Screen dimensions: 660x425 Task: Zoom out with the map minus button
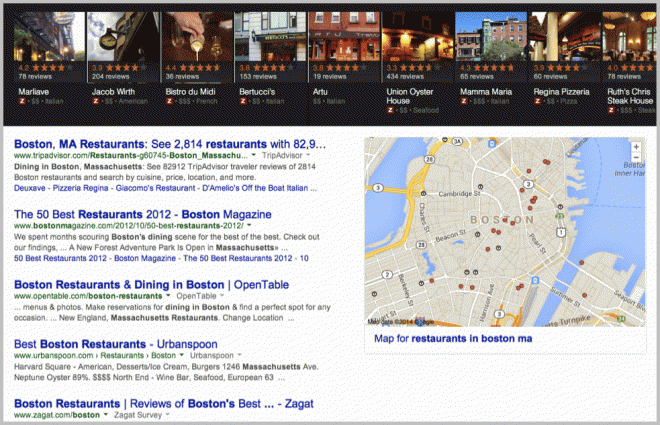point(636,157)
